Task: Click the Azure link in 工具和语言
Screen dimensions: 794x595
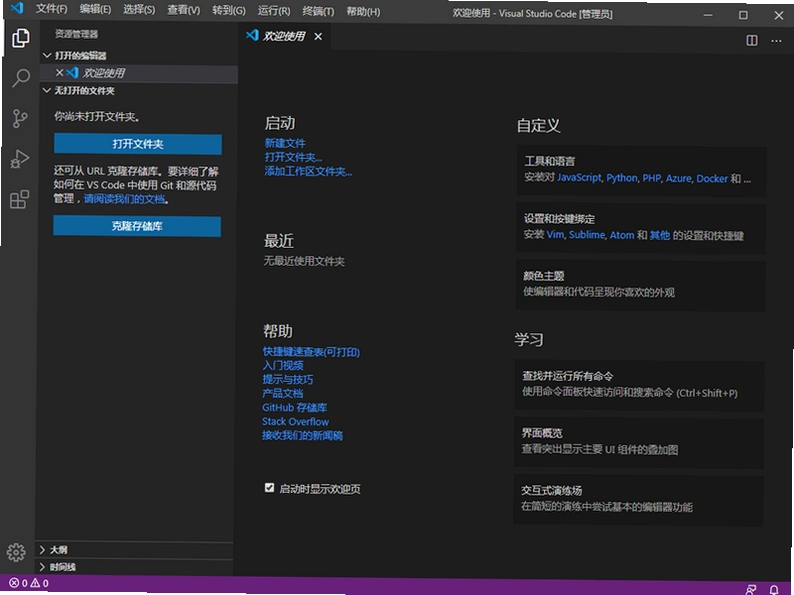Action: 679,178
